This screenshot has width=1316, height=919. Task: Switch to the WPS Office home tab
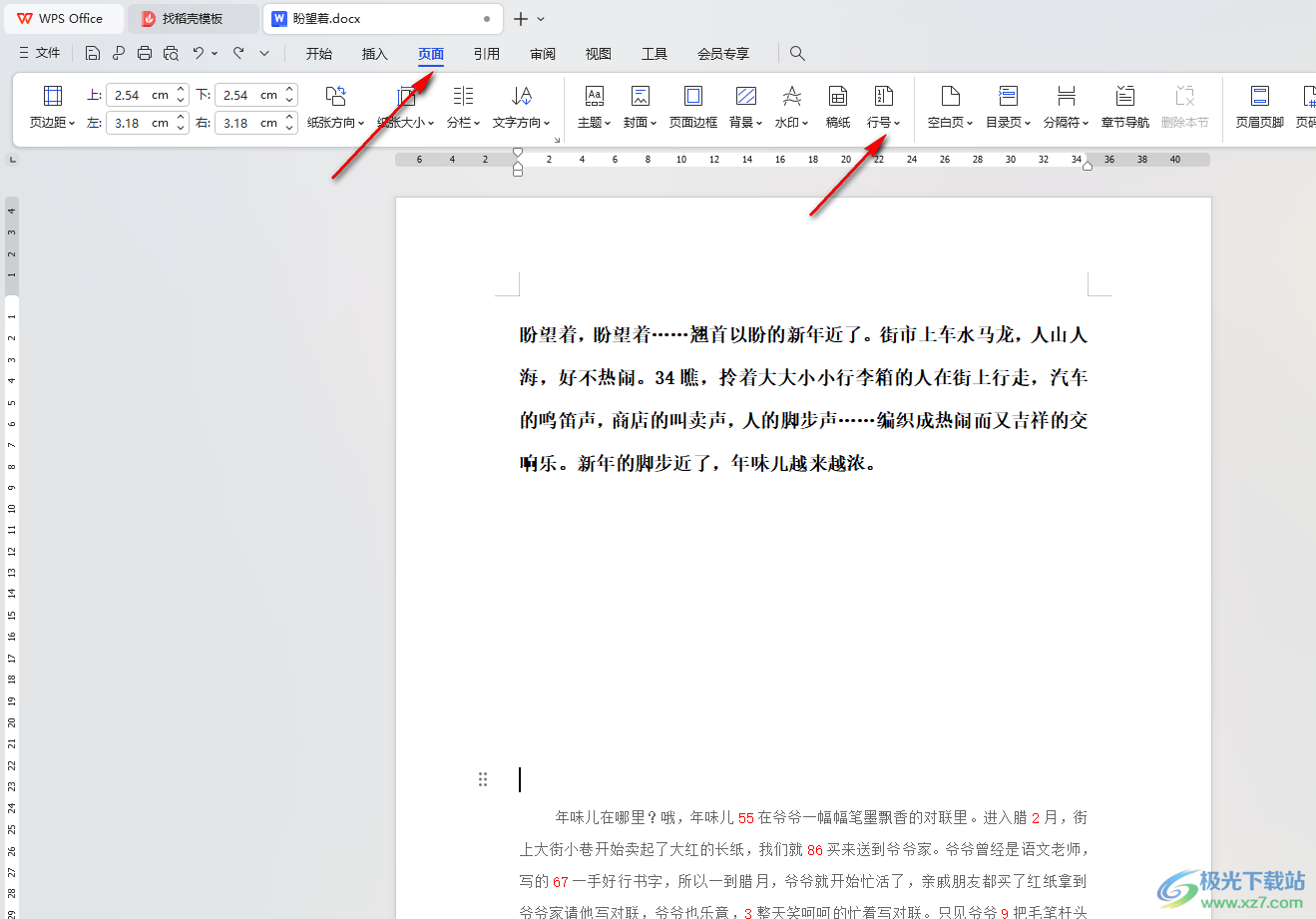(x=63, y=18)
